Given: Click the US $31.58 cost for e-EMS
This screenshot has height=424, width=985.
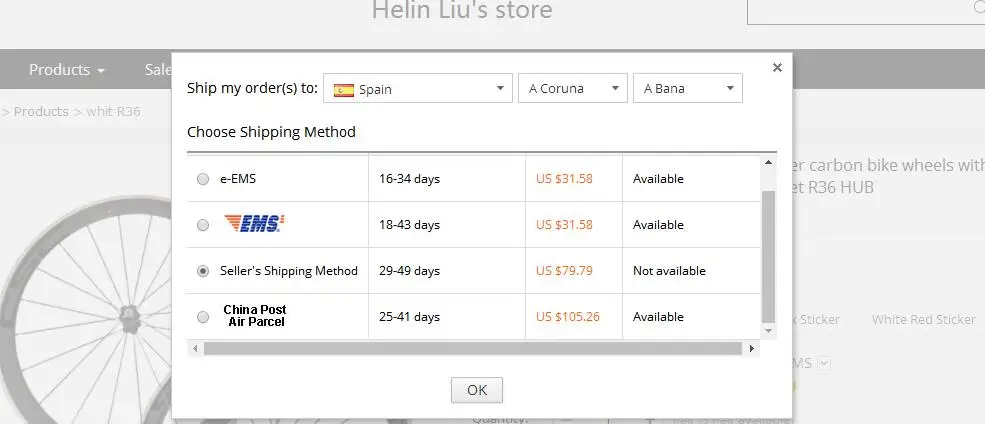Looking at the screenshot, I should [x=564, y=179].
